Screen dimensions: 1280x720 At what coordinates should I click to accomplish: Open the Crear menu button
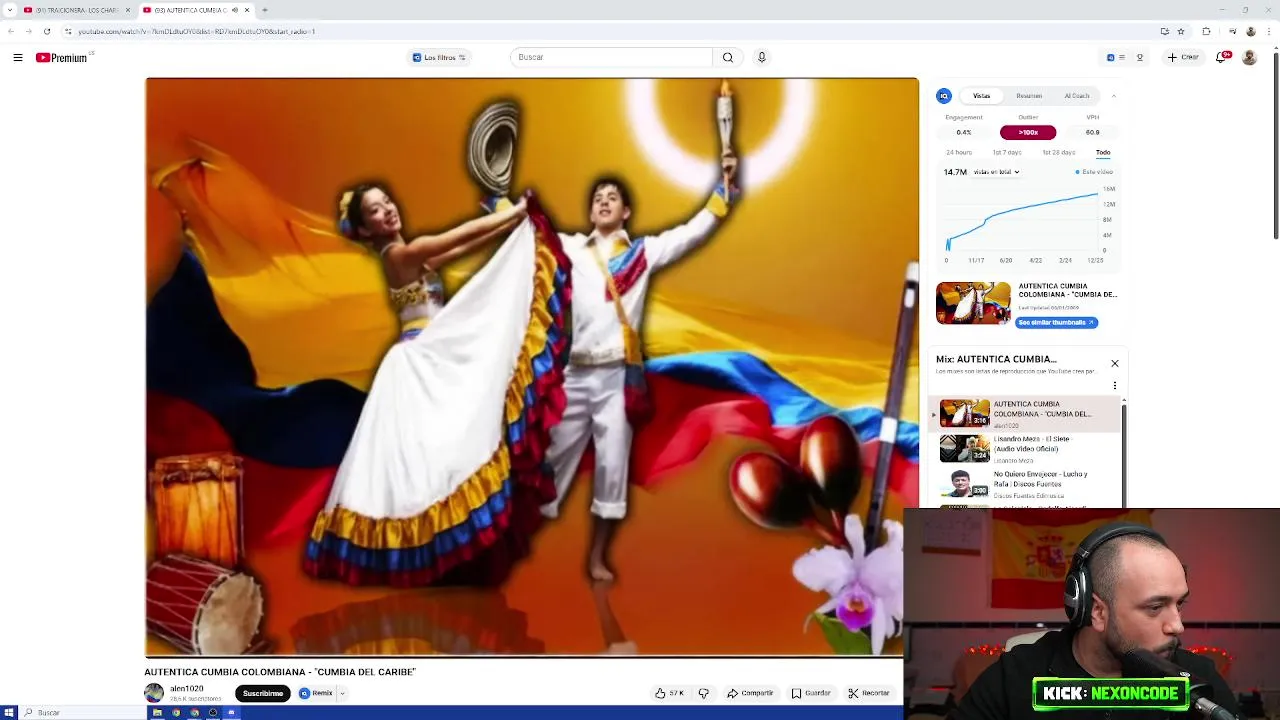click(1183, 57)
